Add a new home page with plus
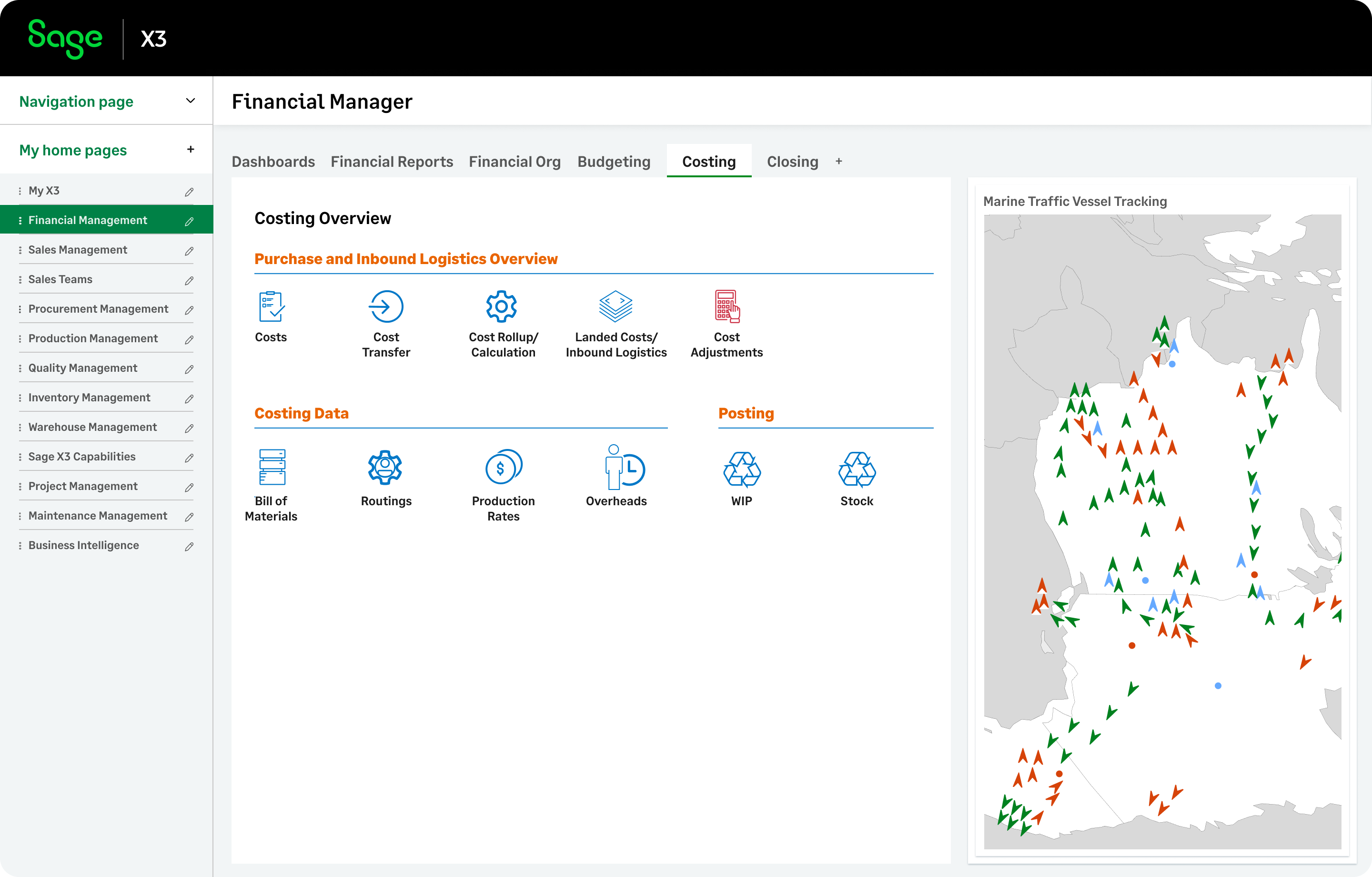Image resolution: width=1372 pixels, height=877 pixels. [190, 149]
